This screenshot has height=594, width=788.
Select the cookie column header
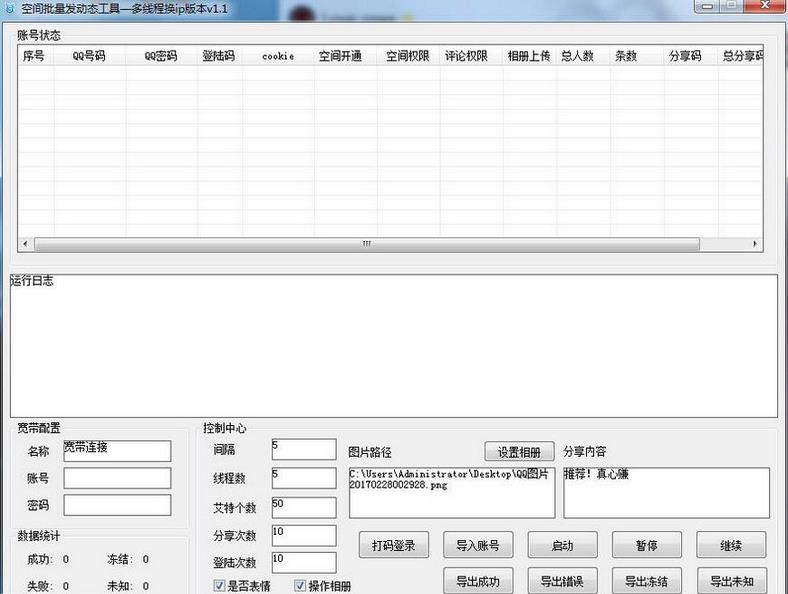(x=278, y=56)
